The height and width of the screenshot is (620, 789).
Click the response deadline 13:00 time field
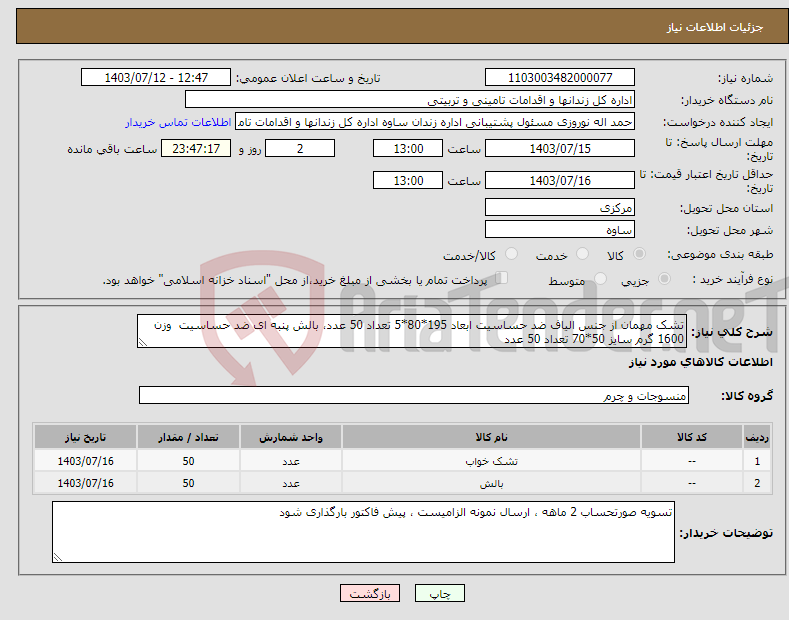[x=408, y=148]
